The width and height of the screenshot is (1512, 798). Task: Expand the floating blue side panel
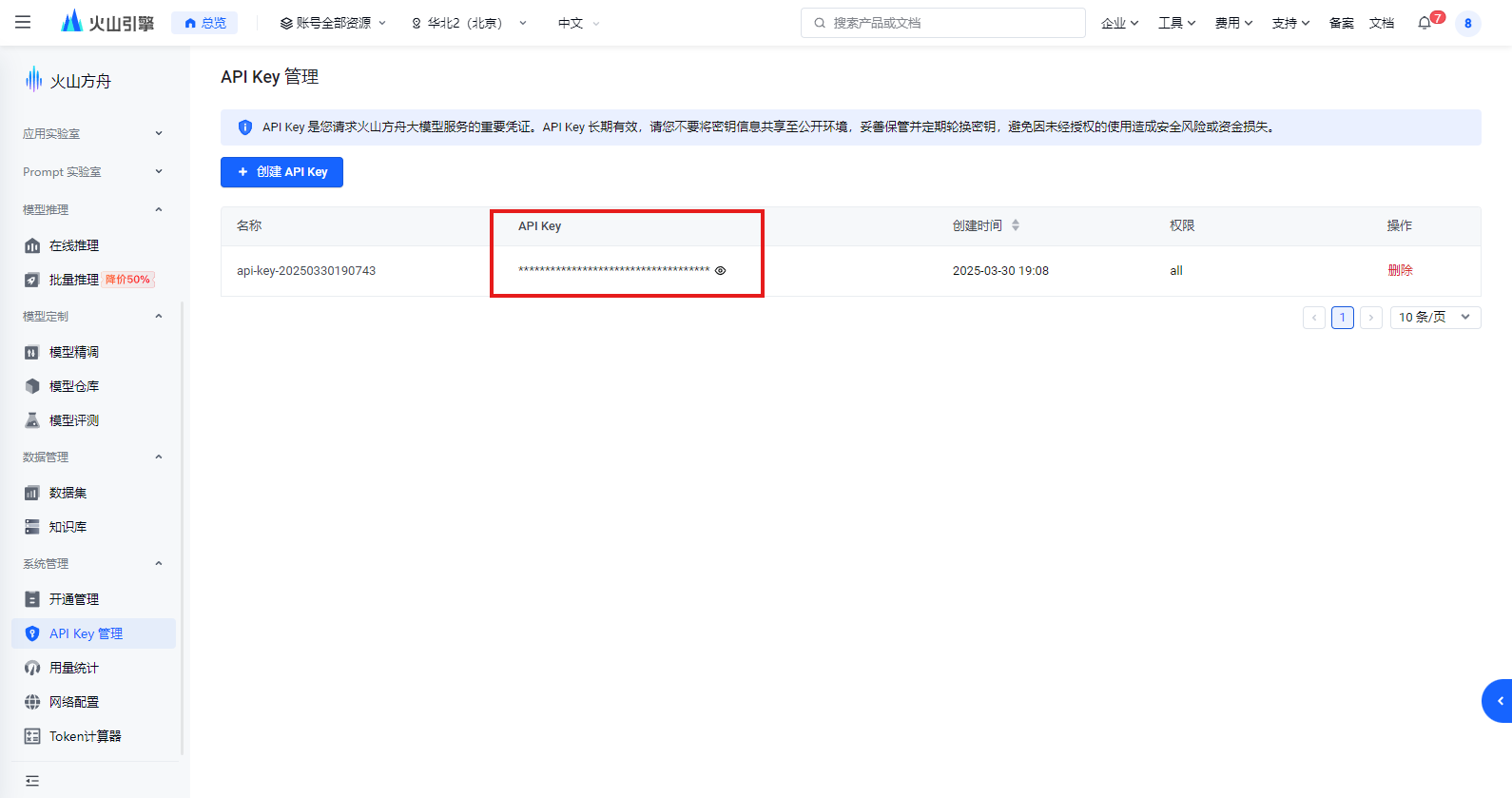click(x=1498, y=701)
